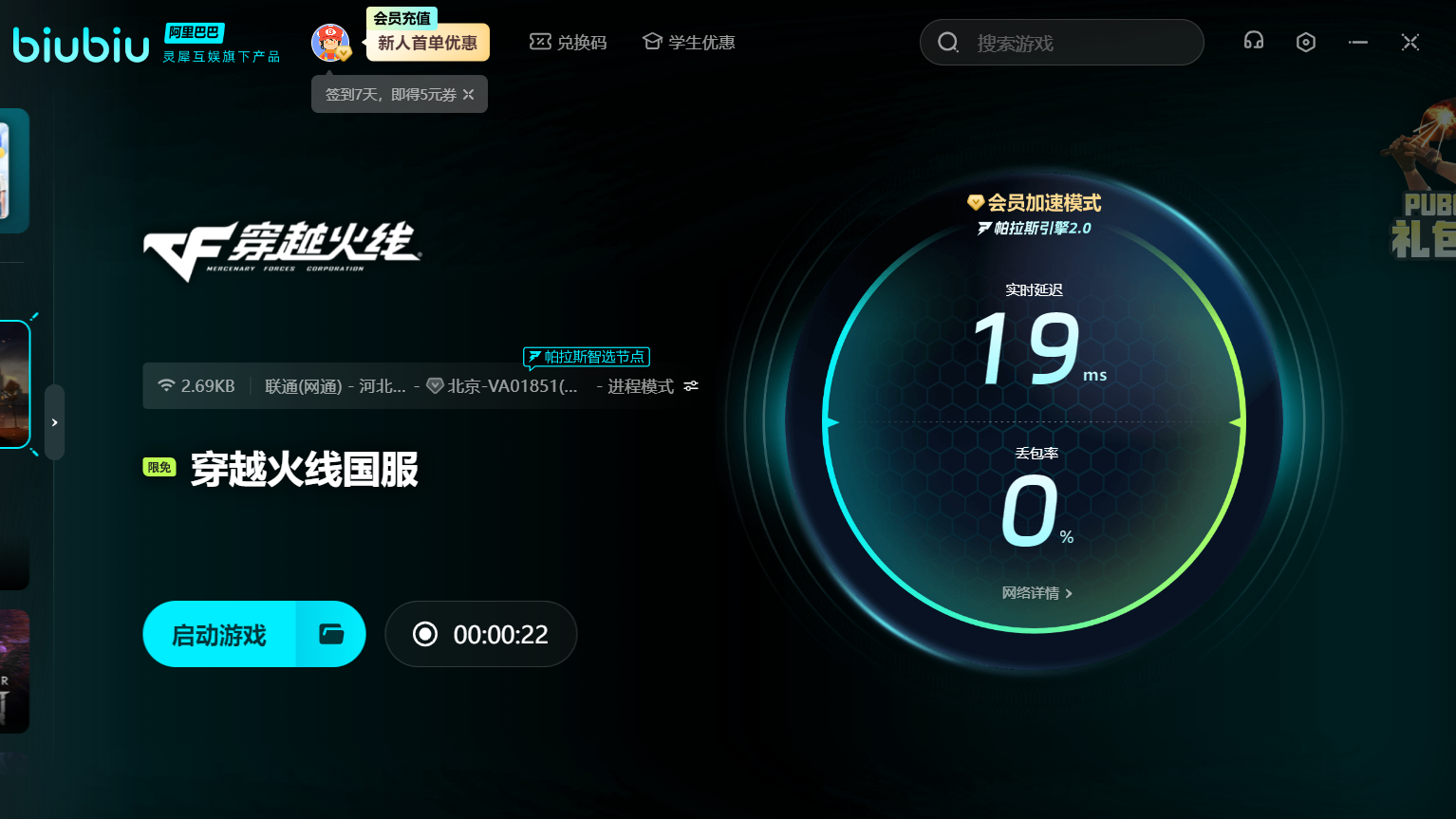The image size is (1456, 819).
Task: Click the 启动游戏 launch button
Action: tap(219, 634)
